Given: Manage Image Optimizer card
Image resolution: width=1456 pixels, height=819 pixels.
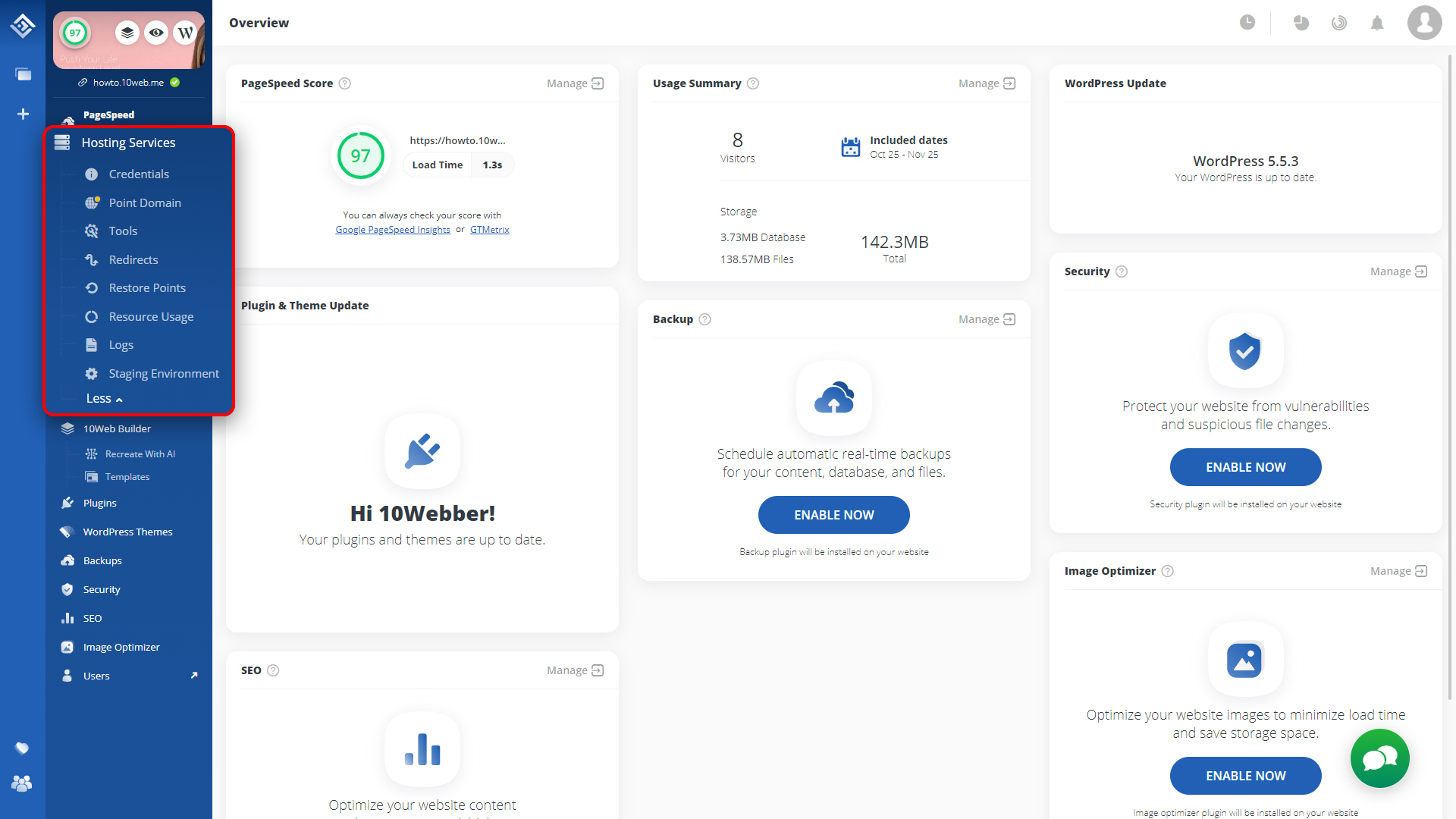Looking at the screenshot, I should point(1398,571).
